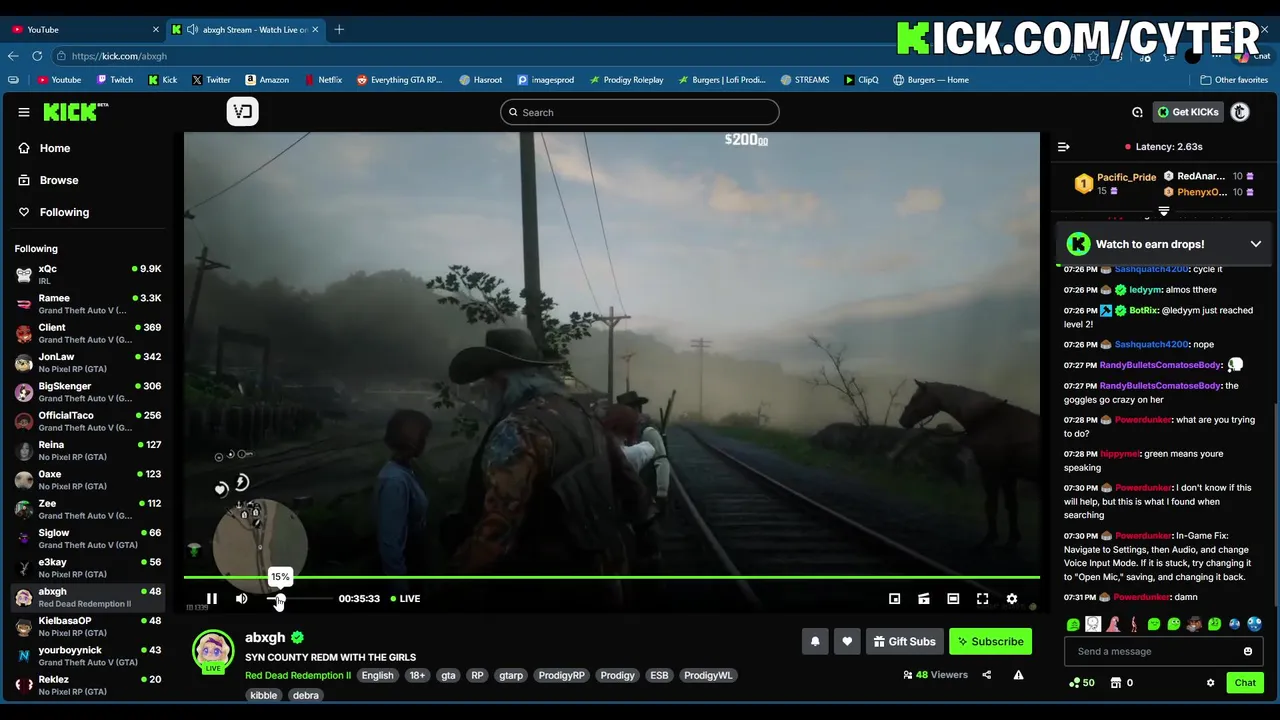The height and width of the screenshot is (720, 1280).
Task: Go back using browser back arrow
Action: click(13, 56)
